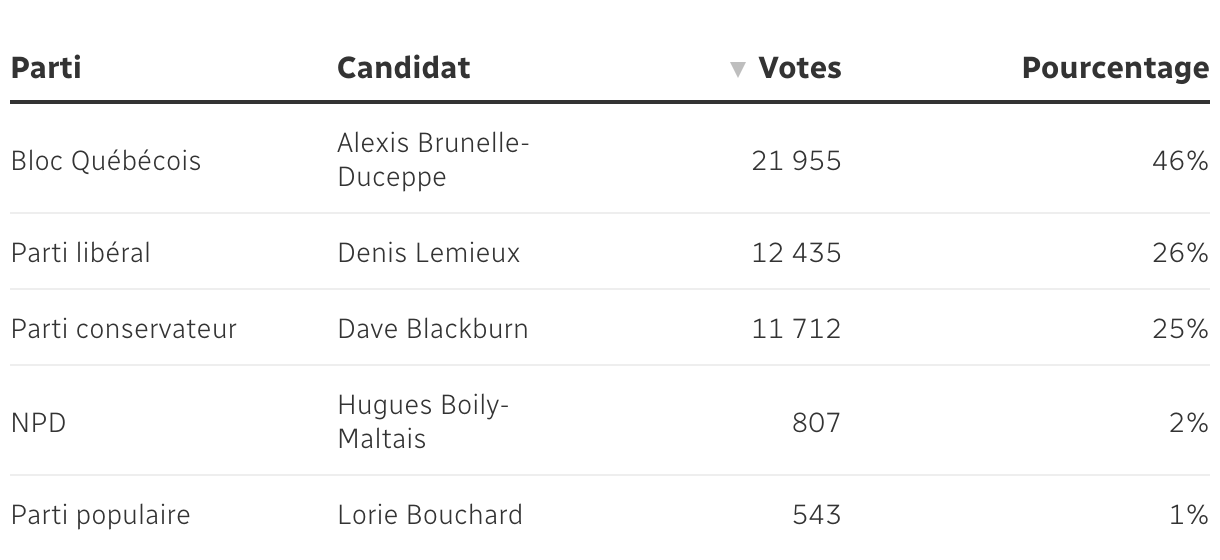This screenshot has height=560, width=1220.
Task: Click candidate Alexis Brunelle-Duceppe
Action: [432, 160]
